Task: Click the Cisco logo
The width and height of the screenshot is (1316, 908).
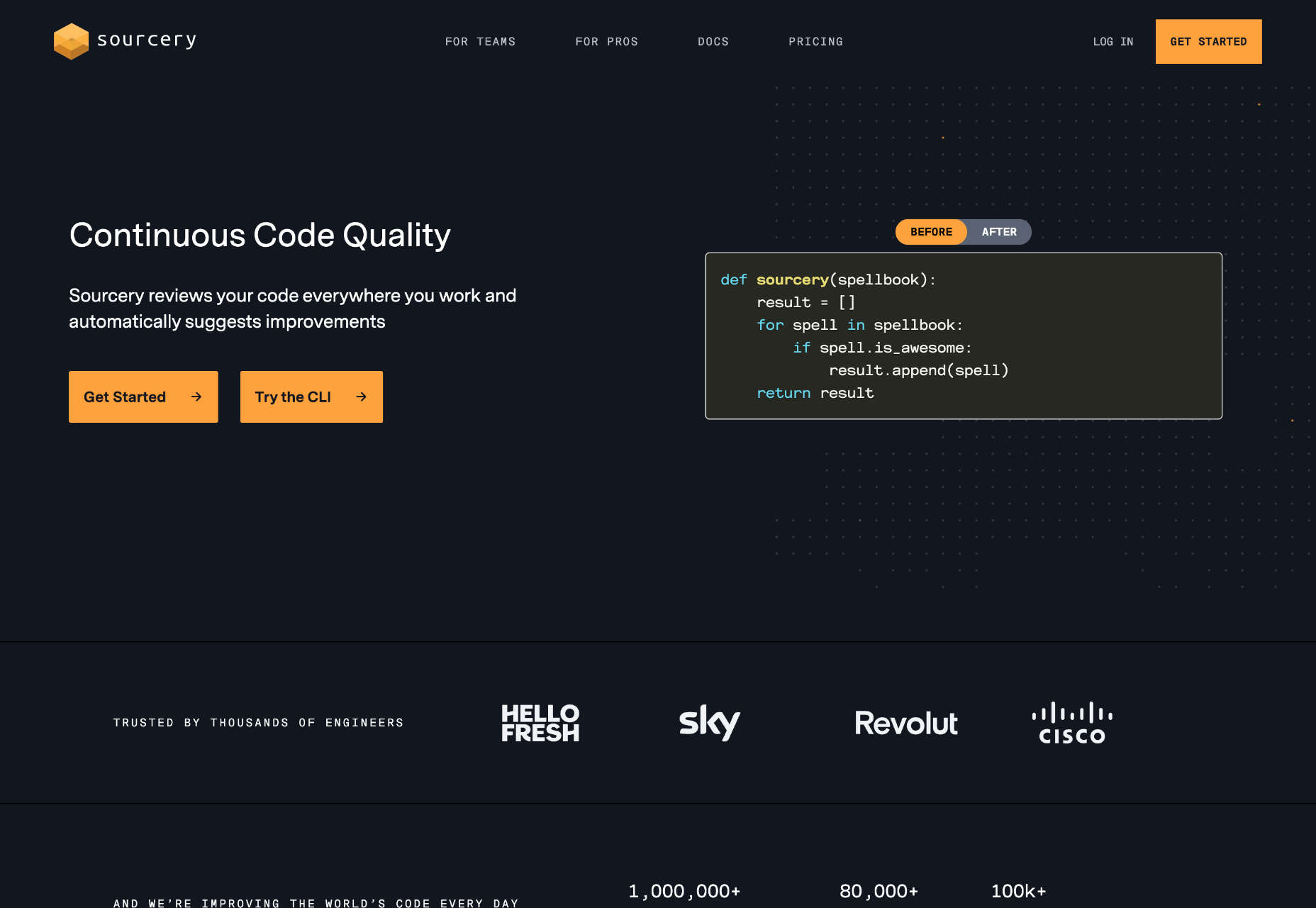Action: [1072, 723]
